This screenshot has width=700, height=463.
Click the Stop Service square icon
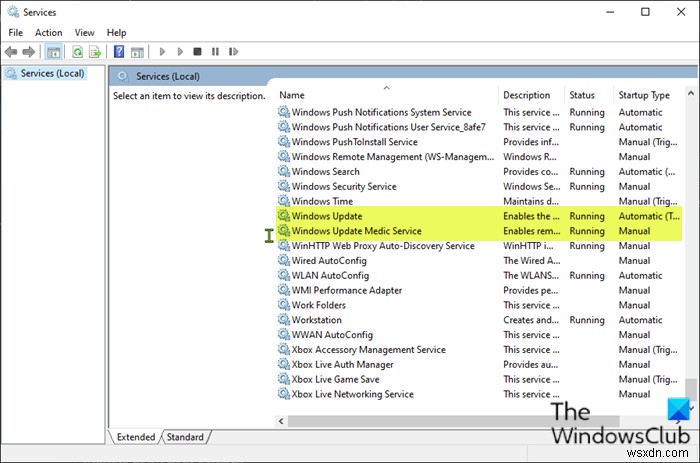click(197, 52)
